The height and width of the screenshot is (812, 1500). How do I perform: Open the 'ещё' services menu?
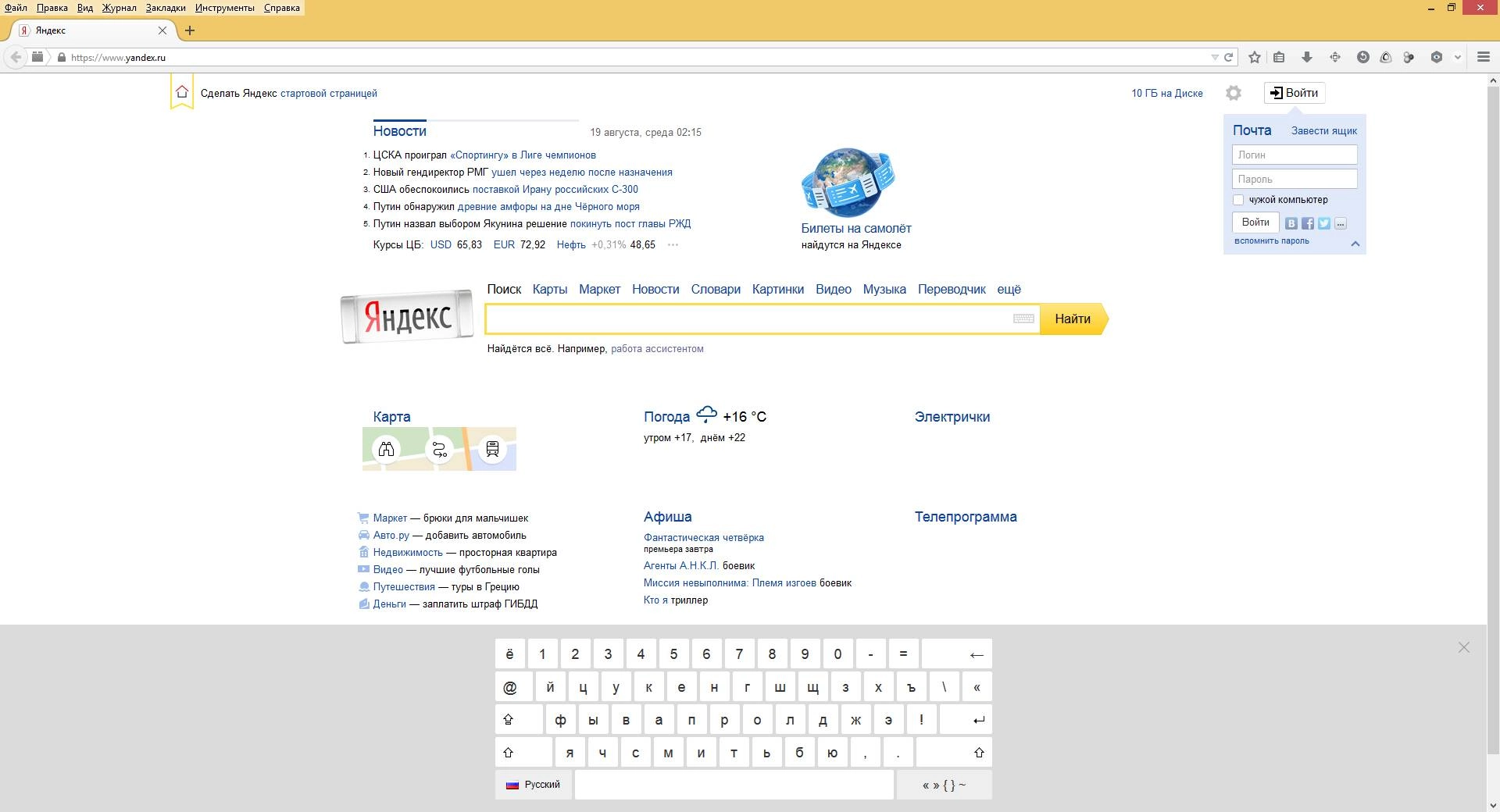coord(1009,289)
